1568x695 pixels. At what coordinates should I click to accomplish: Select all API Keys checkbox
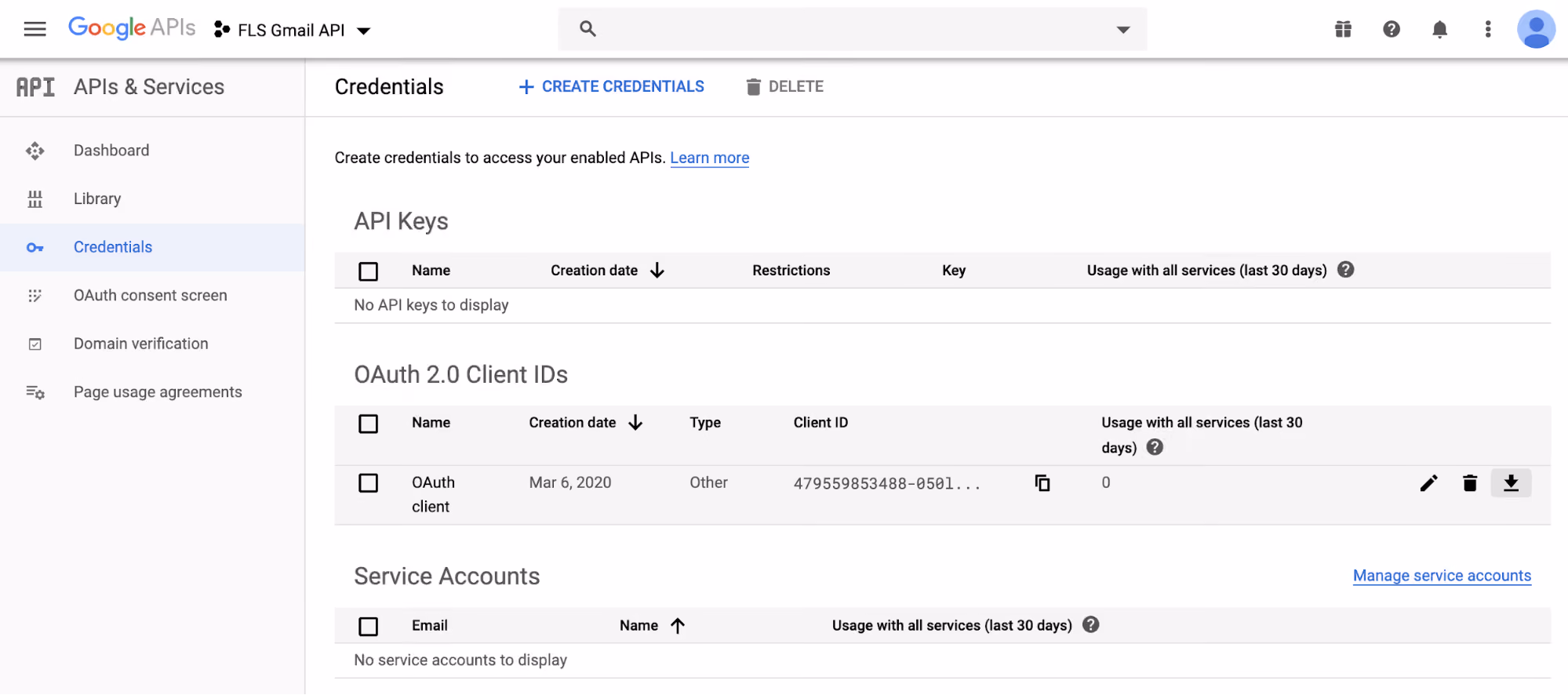pos(368,271)
